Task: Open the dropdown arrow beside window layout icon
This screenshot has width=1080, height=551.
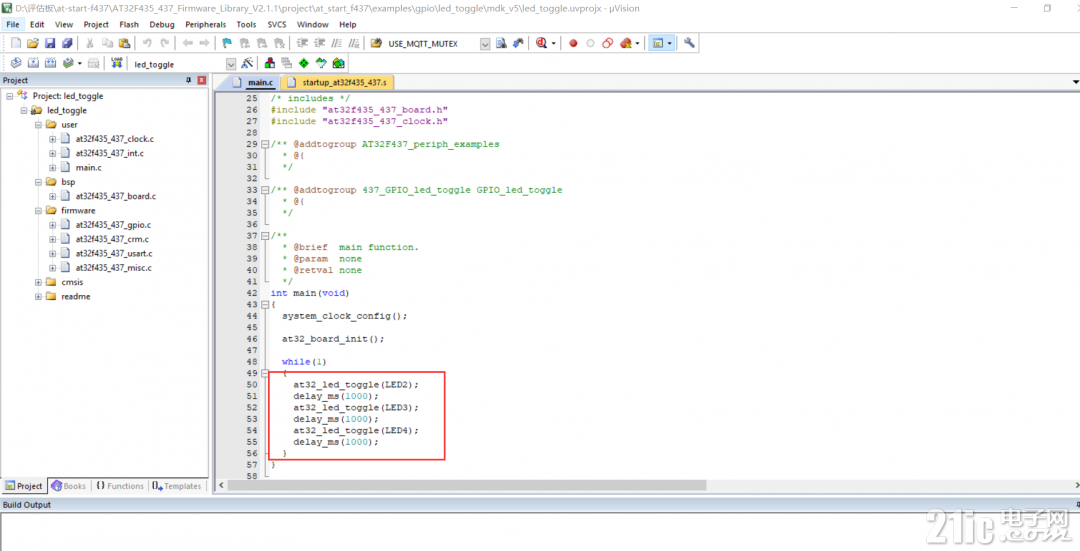Action: point(669,43)
